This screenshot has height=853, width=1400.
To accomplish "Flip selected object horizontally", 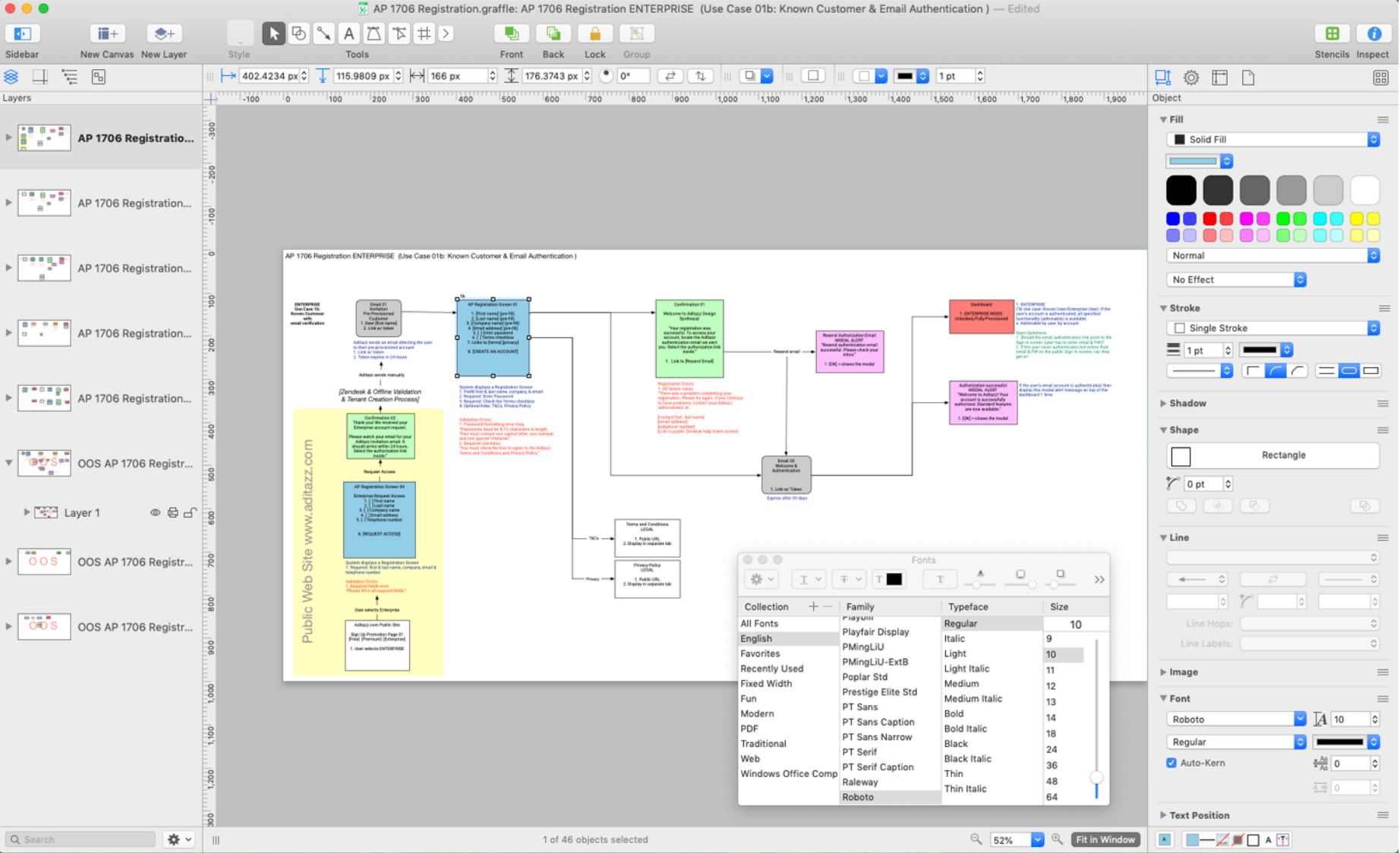I will pyautogui.click(x=670, y=76).
